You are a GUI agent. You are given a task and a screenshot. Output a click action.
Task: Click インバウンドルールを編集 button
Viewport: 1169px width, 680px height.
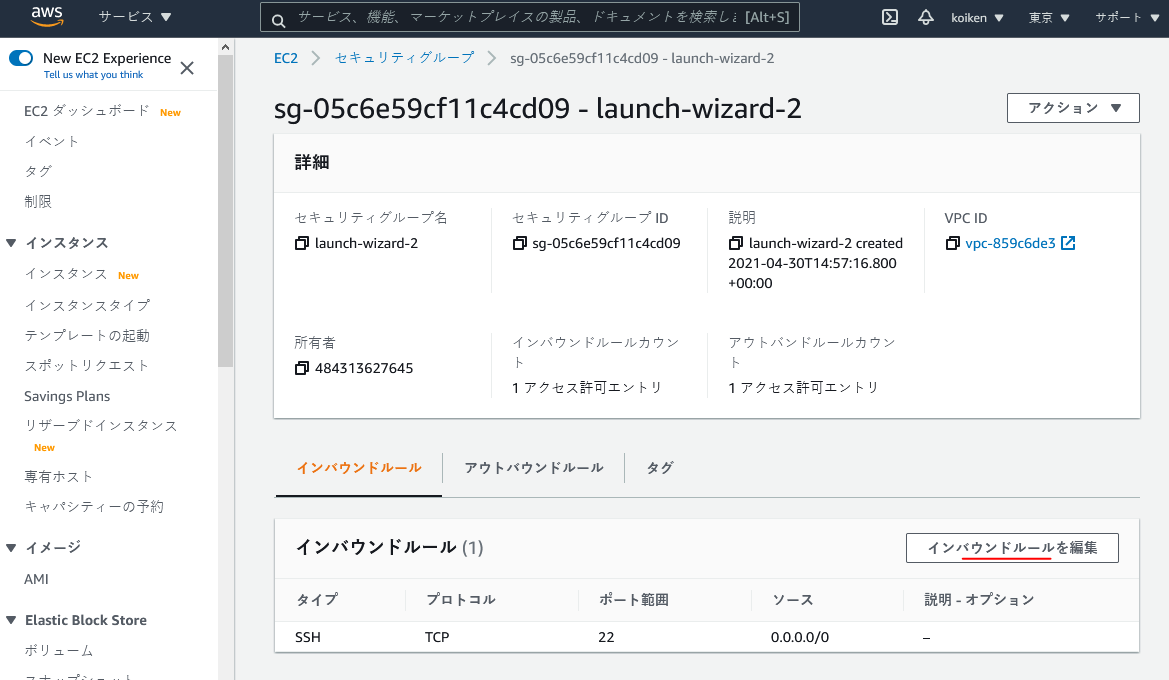pos(1011,547)
